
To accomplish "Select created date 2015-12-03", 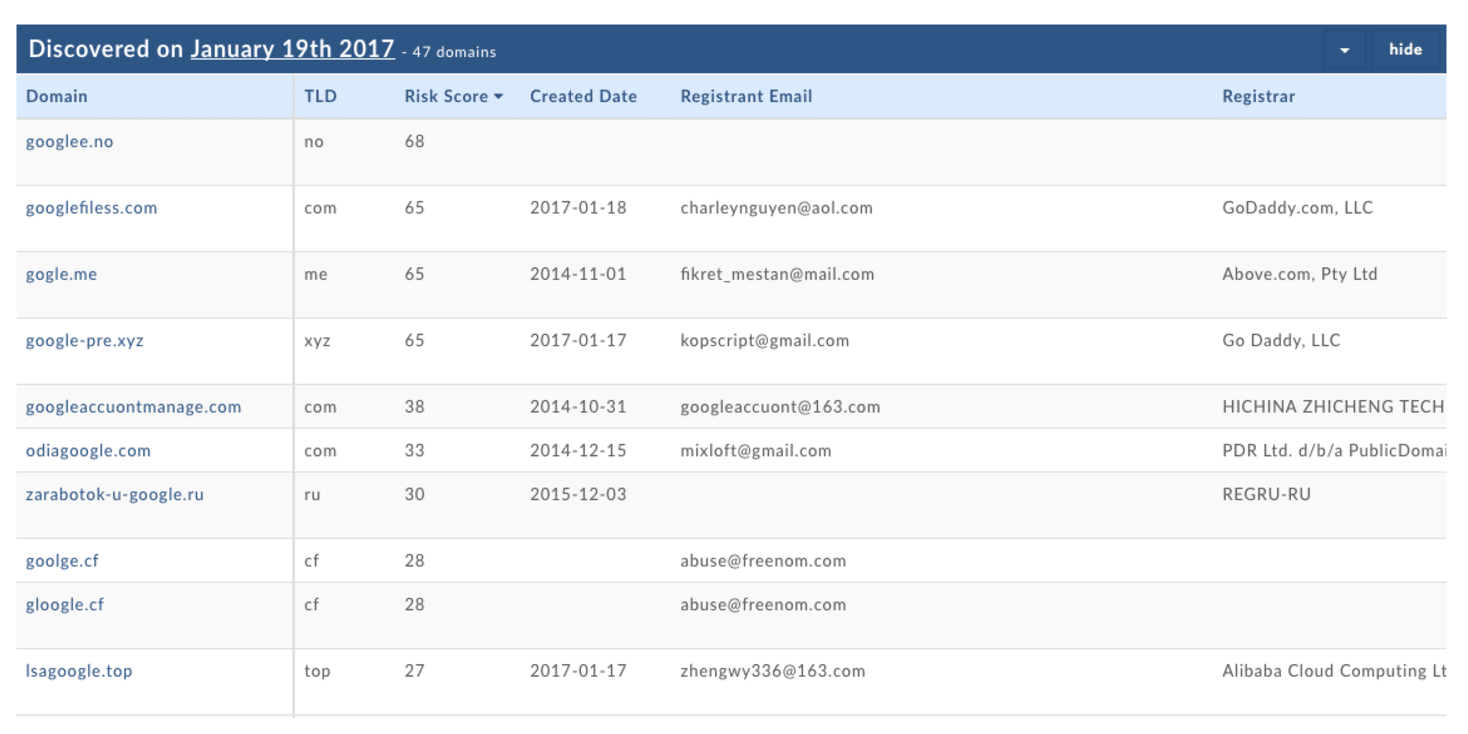I will tap(578, 494).
